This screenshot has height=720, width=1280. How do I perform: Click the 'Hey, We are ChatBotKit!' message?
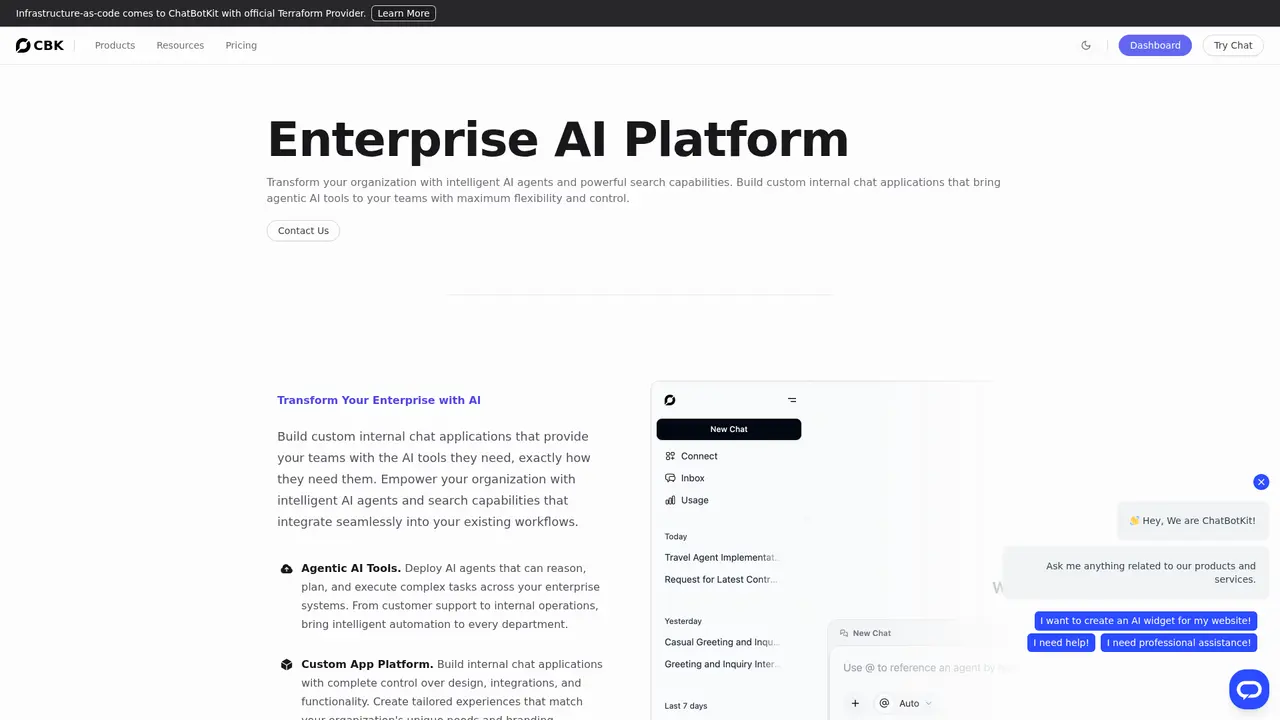pyautogui.click(x=1193, y=520)
